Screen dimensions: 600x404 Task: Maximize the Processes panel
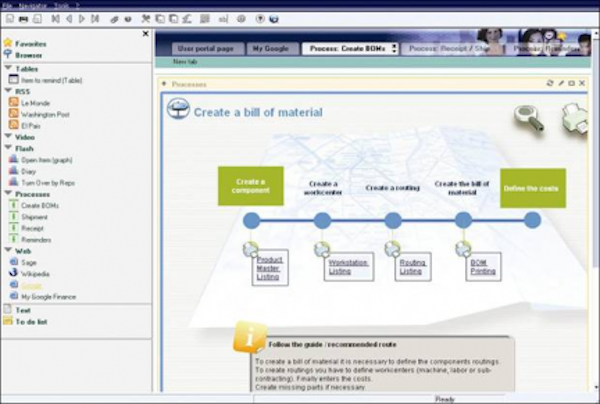[x=571, y=83]
